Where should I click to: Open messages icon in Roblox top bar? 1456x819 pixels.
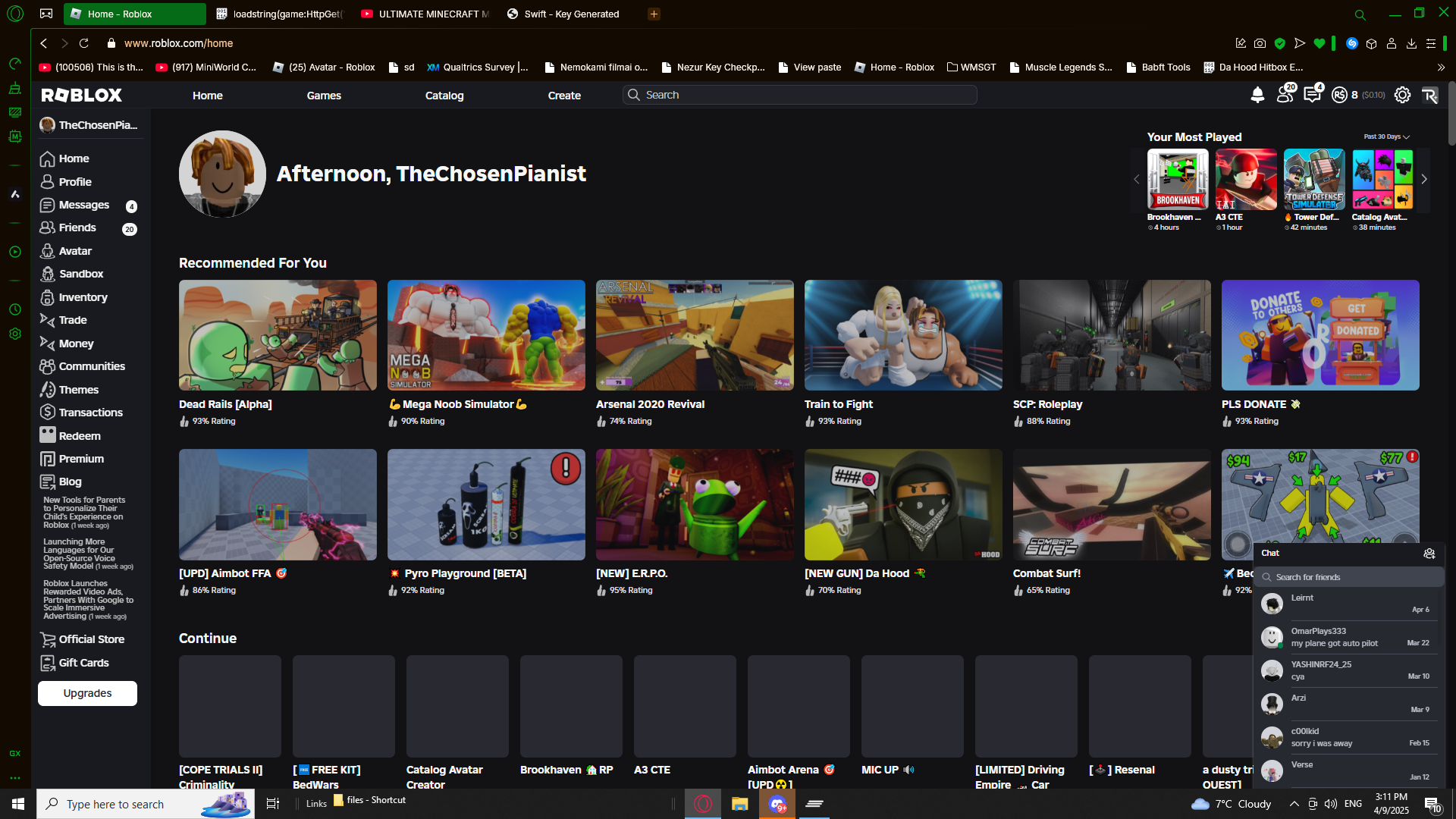click(1313, 95)
